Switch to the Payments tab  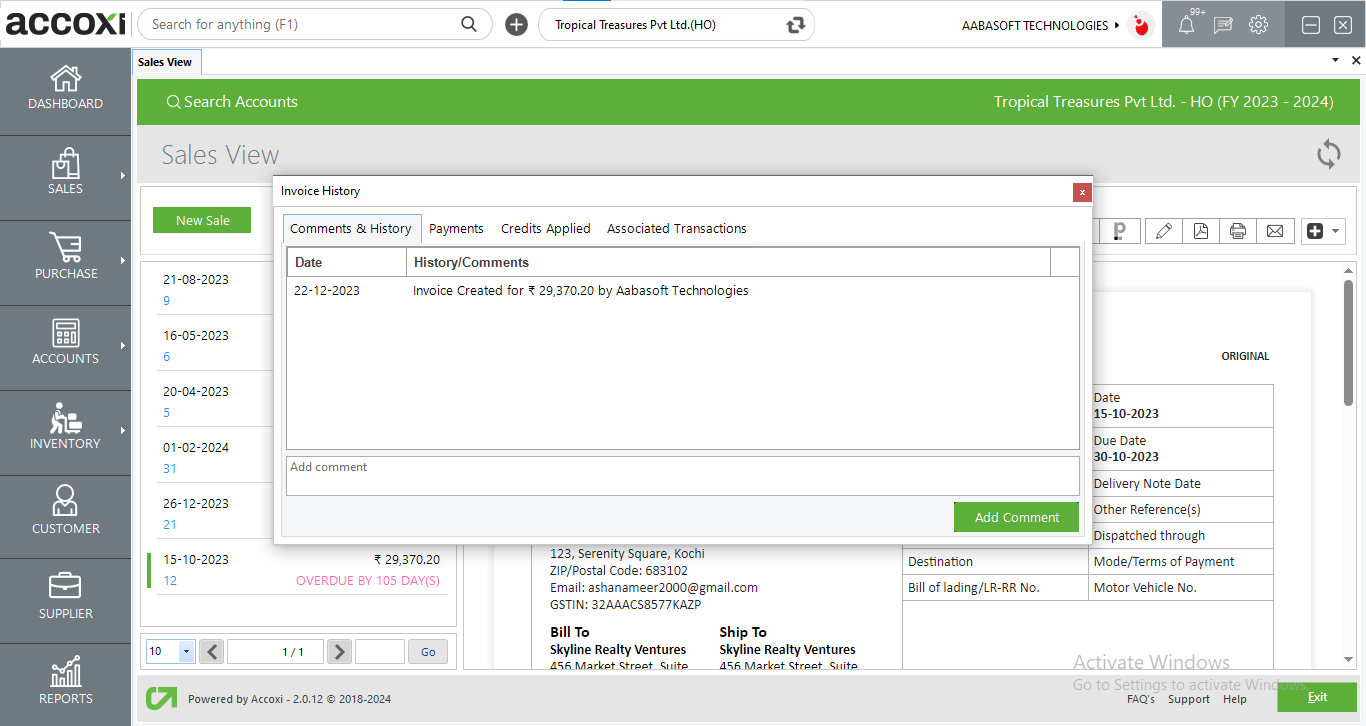[x=456, y=229]
